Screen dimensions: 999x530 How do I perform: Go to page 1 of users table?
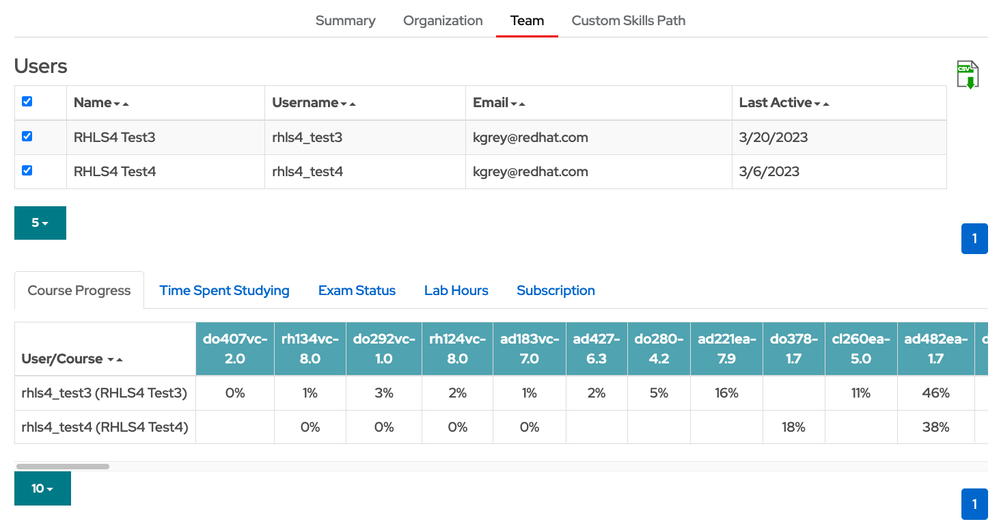[x=973, y=239]
